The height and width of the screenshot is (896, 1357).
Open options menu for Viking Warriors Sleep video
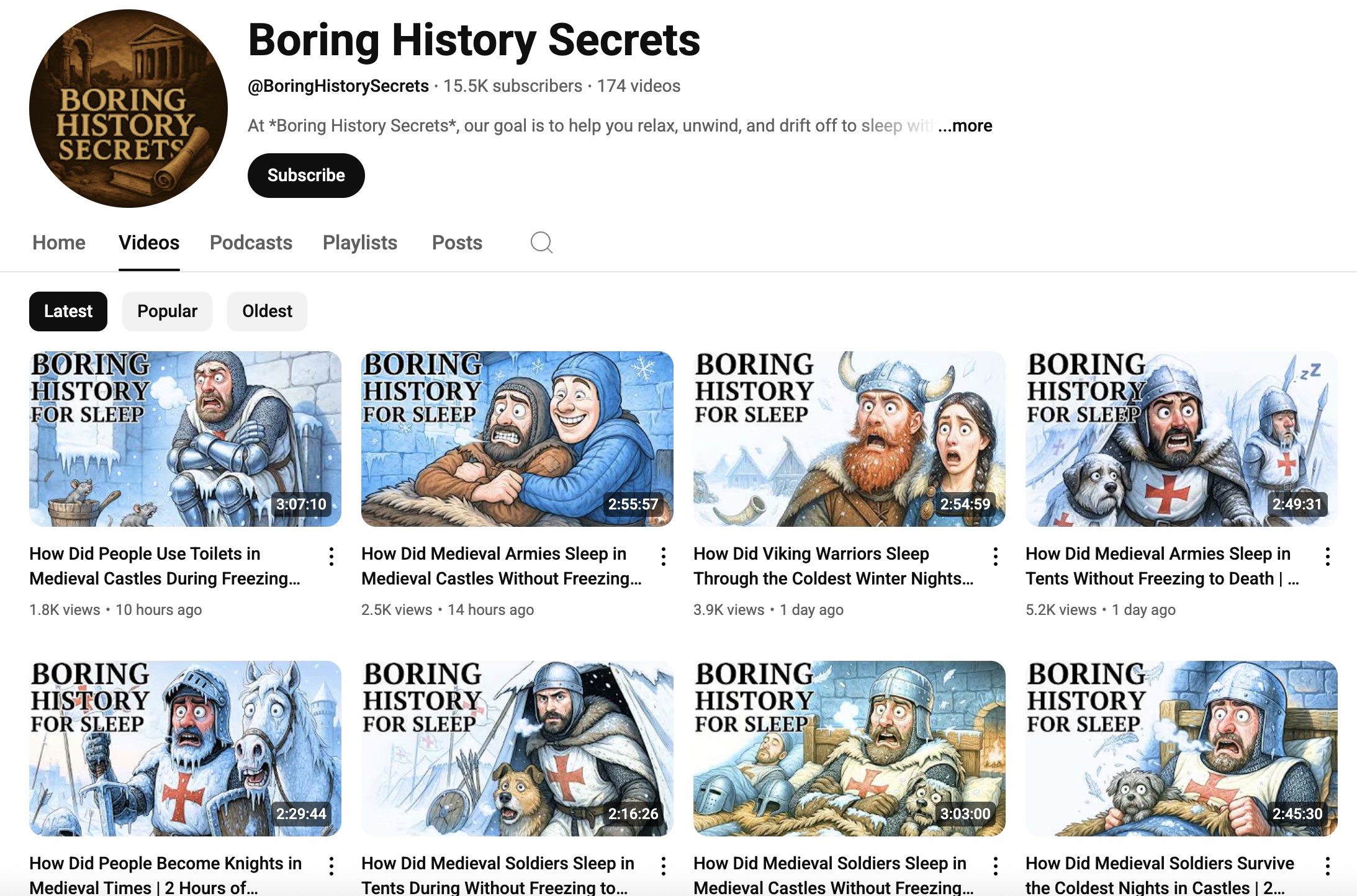coord(996,557)
